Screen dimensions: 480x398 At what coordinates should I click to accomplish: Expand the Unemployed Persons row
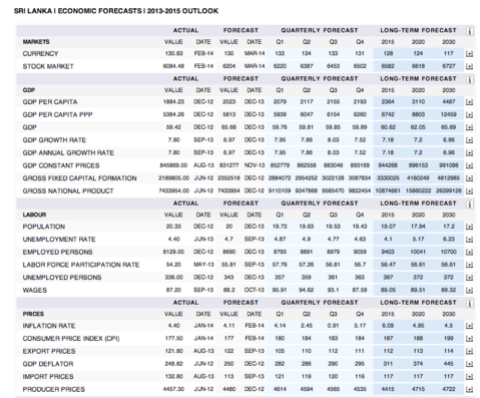point(469,278)
